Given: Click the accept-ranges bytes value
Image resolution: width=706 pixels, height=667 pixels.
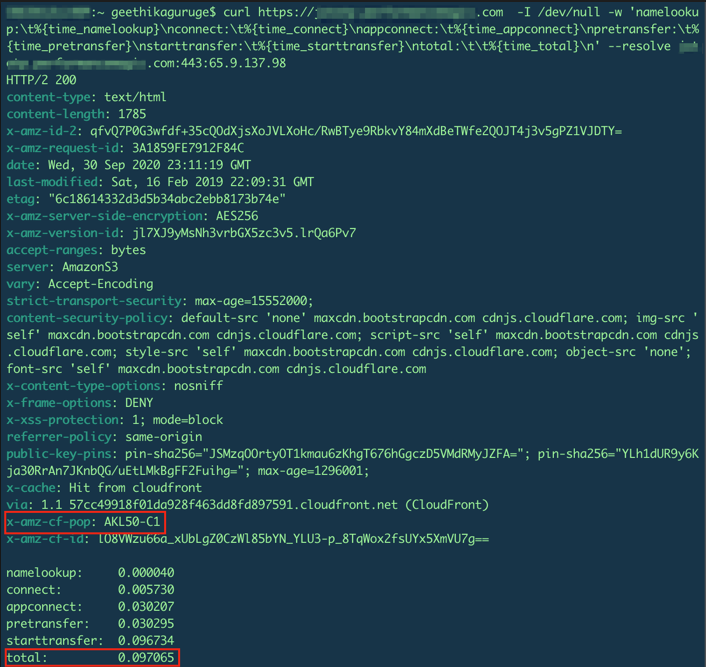Looking at the screenshot, I should tap(128, 250).
